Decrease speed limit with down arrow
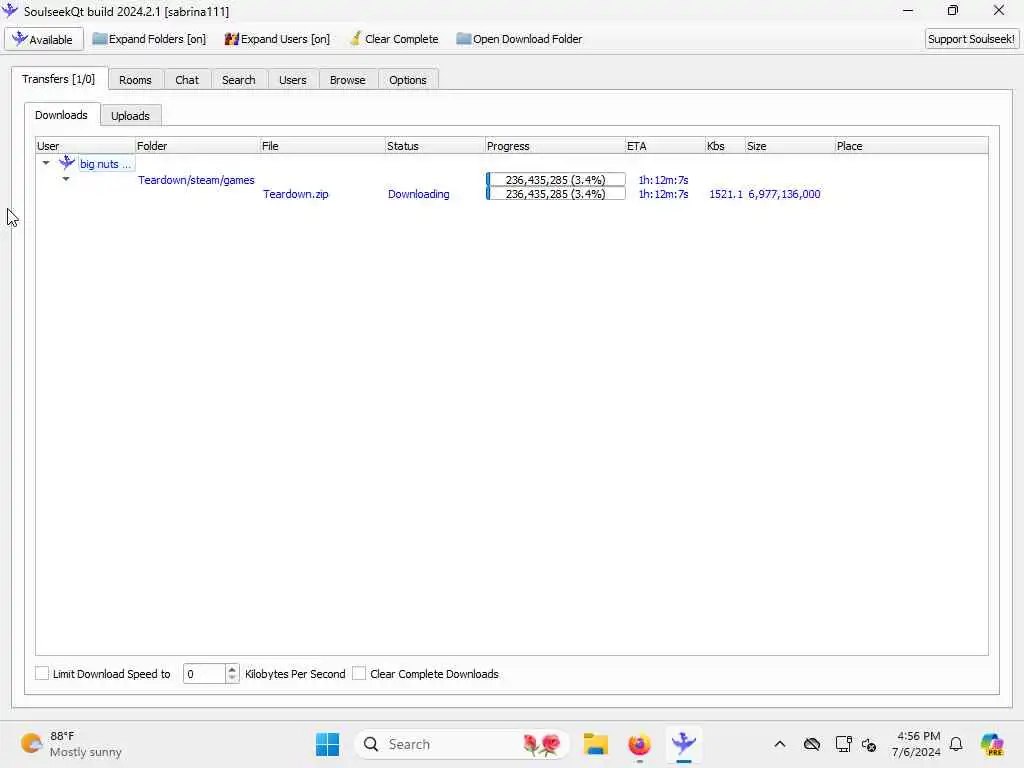Screen dimensions: 1024x768 [232, 679]
